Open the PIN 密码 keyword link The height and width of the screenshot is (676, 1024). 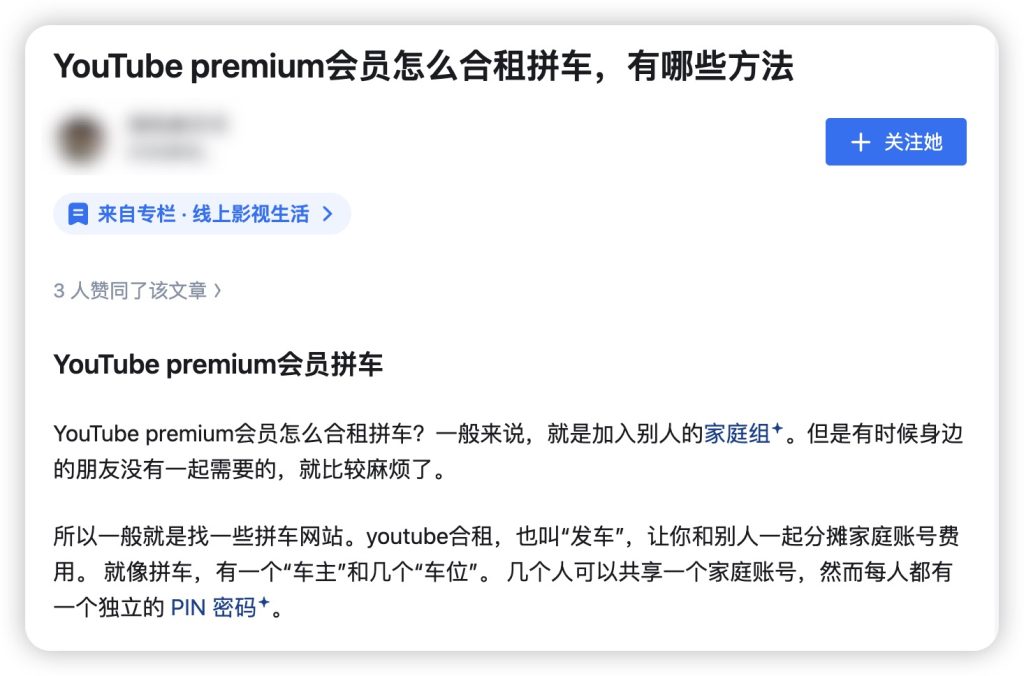[x=213, y=607]
